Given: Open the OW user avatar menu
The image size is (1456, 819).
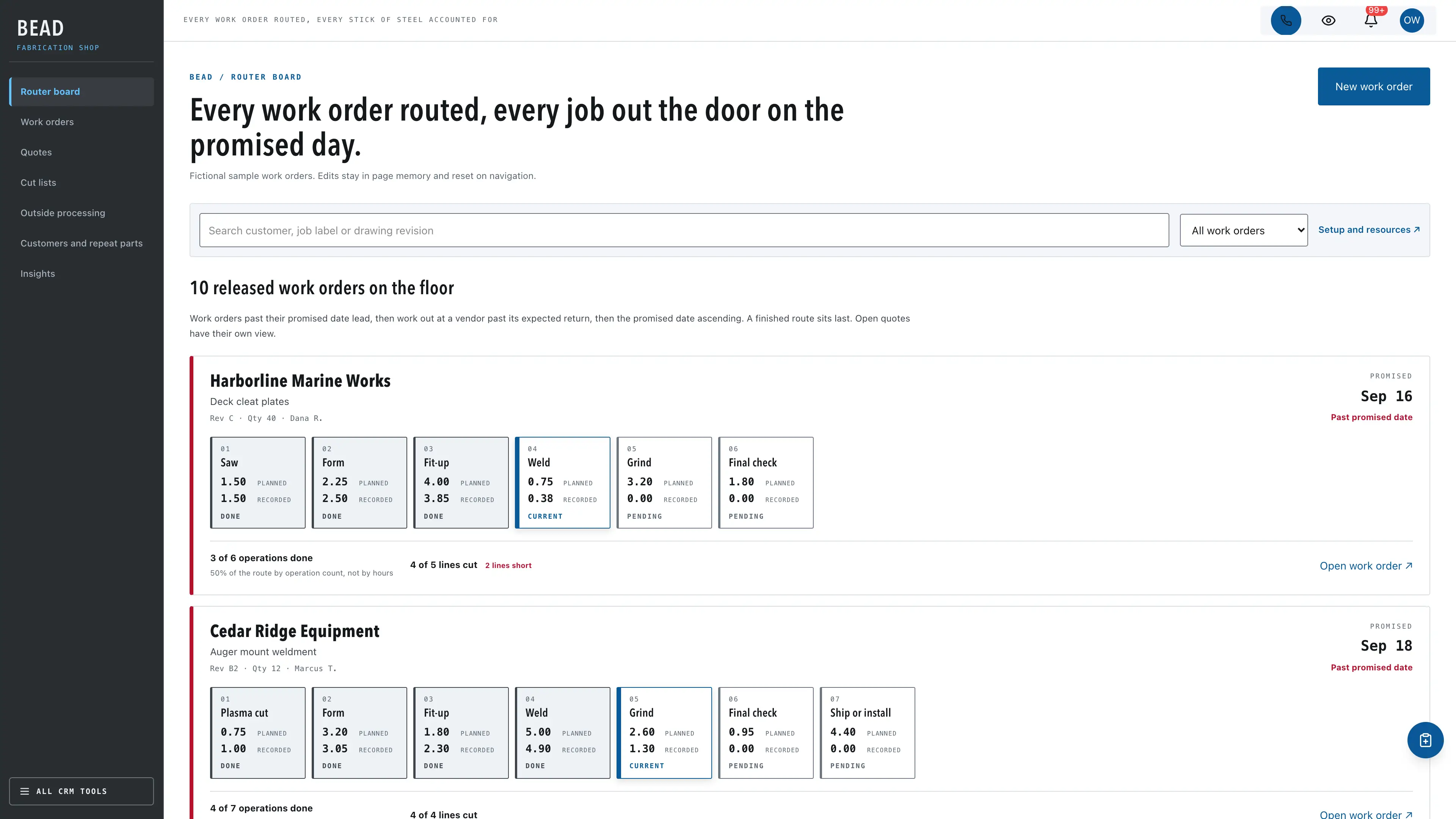Looking at the screenshot, I should pos(1411,20).
